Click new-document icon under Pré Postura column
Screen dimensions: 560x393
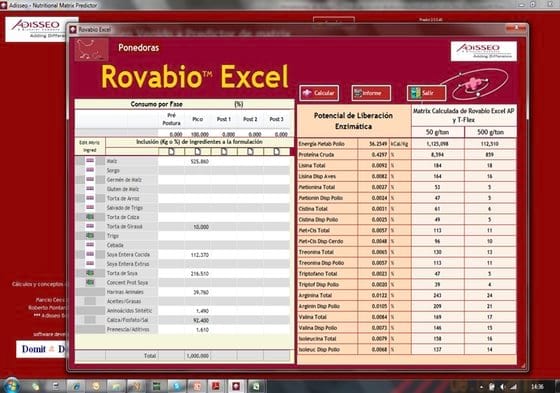171,151
